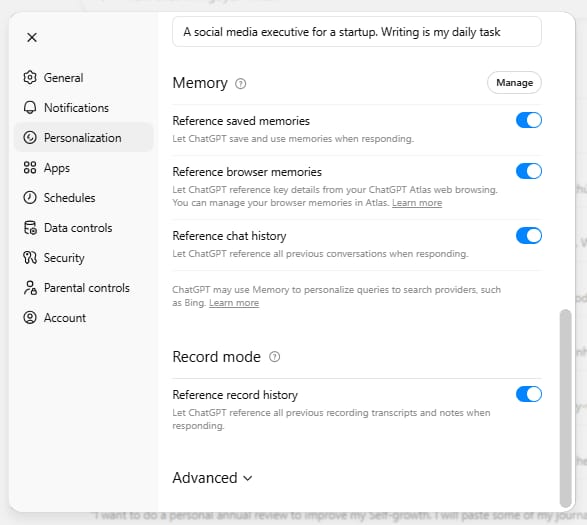
Task: Click the Memory section heading
Action: pyautogui.click(x=200, y=83)
